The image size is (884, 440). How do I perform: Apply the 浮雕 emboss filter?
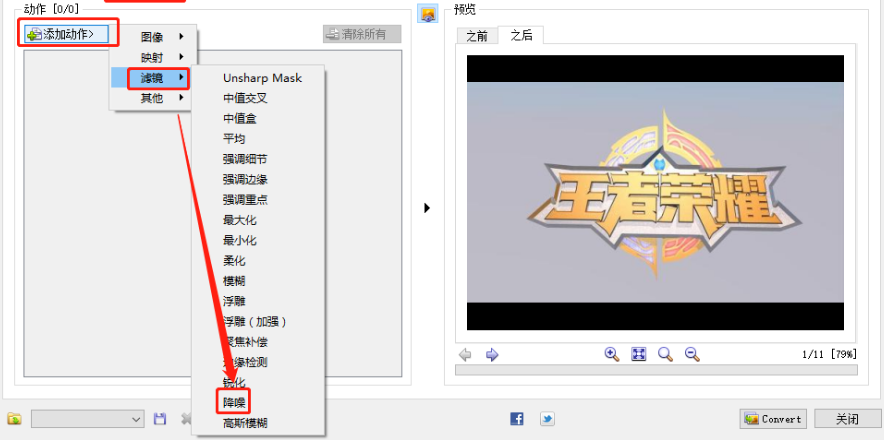coord(235,301)
